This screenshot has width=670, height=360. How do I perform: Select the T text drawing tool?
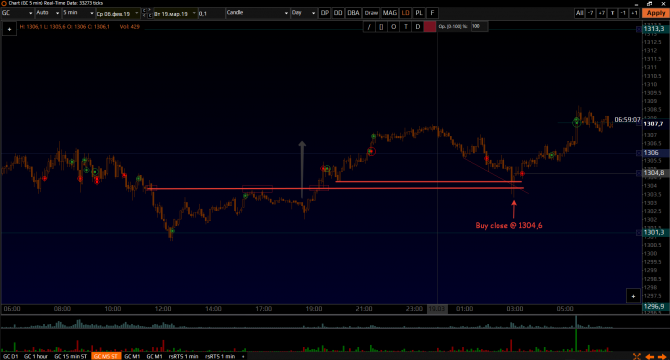click(x=406, y=27)
